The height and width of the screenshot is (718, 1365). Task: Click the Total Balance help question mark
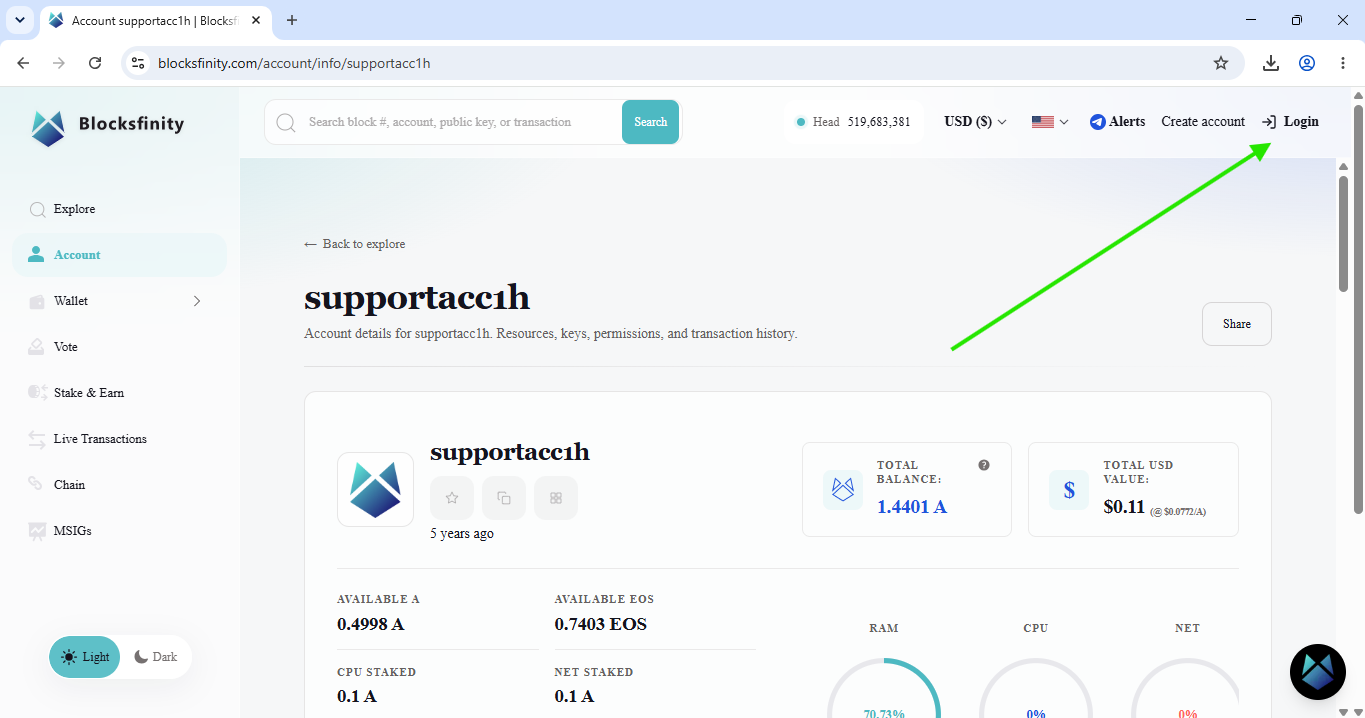click(984, 465)
